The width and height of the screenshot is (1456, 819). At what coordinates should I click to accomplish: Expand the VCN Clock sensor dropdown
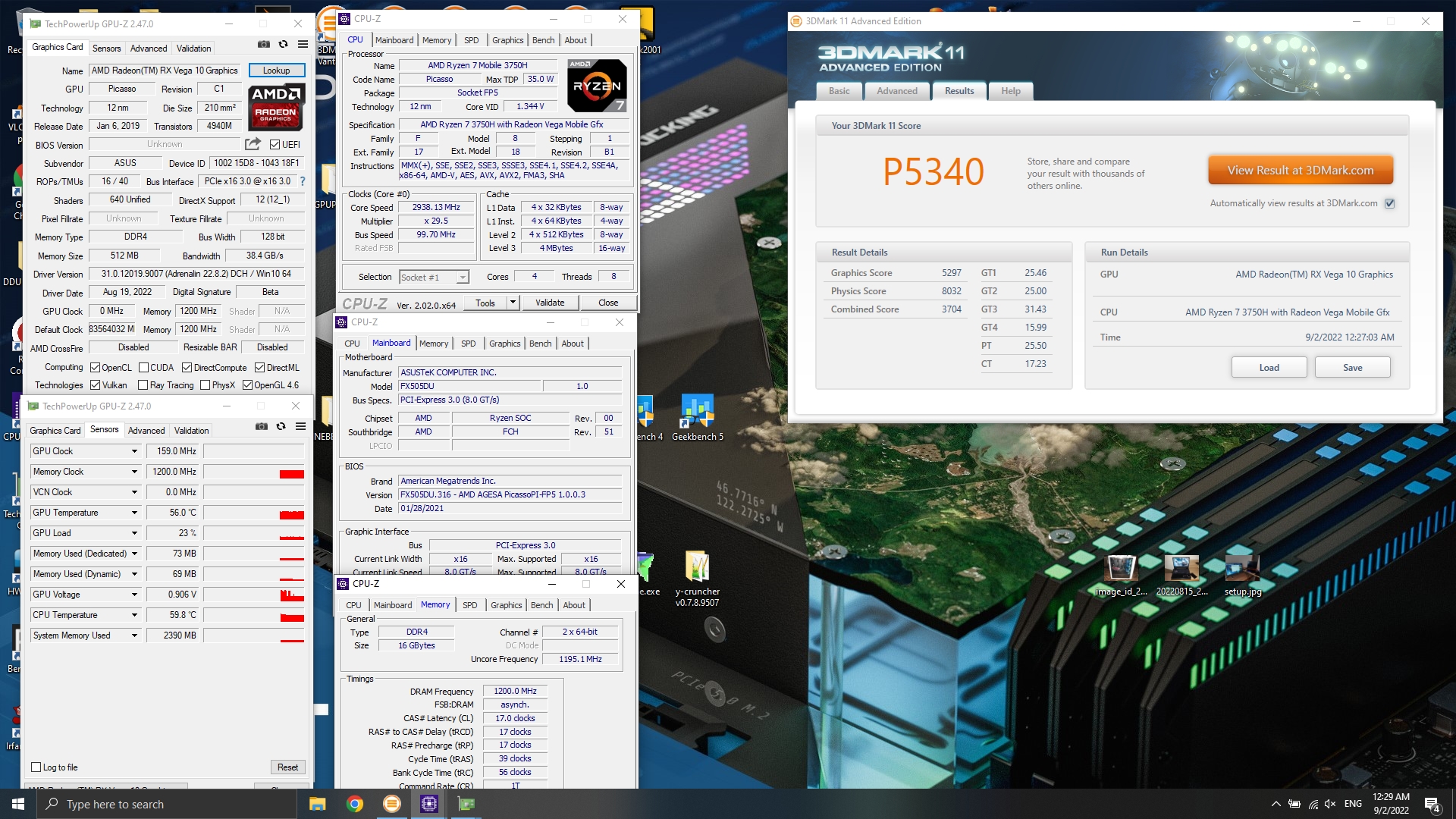pos(134,492)
